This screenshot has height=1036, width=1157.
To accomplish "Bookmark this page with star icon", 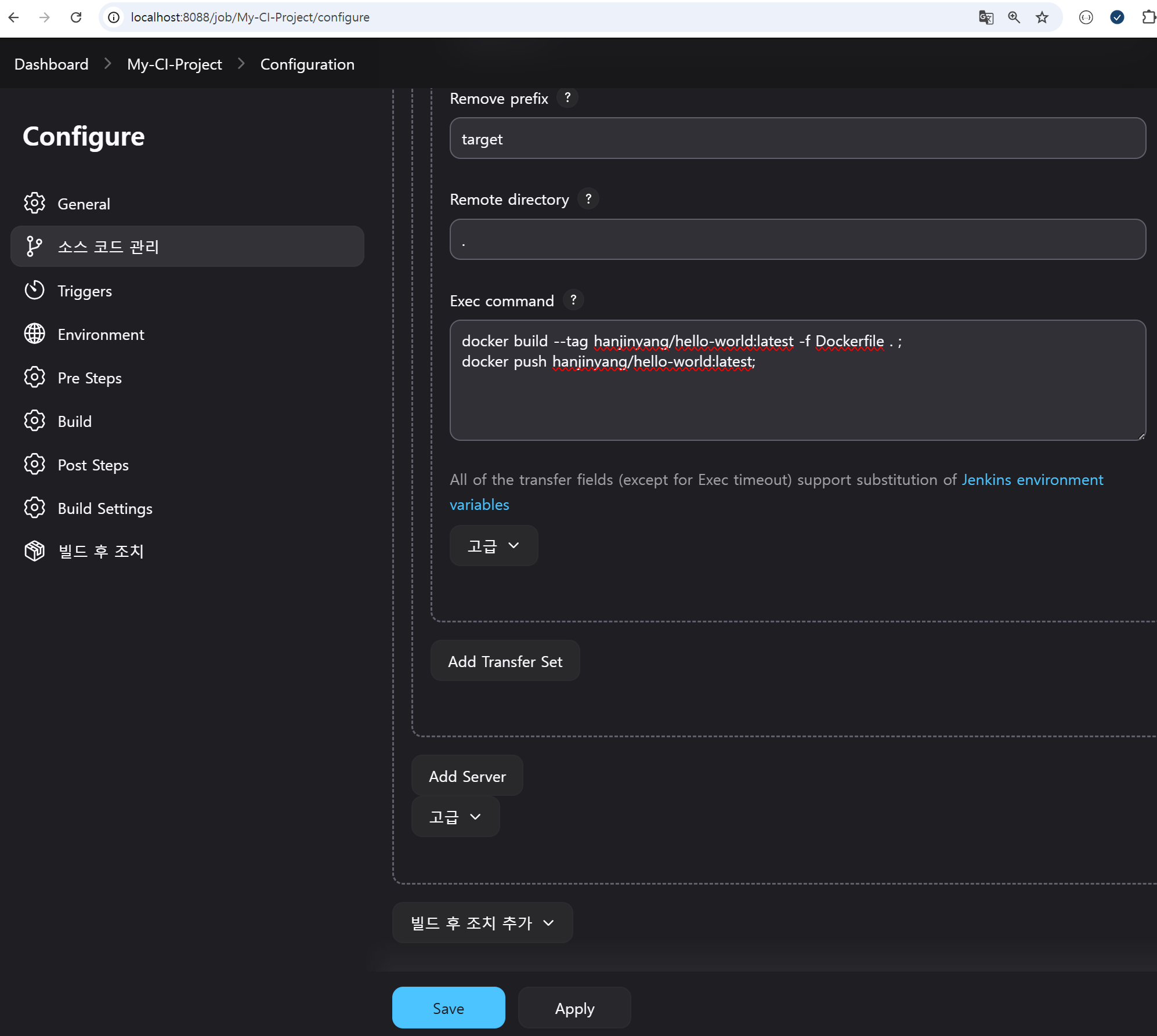I will 1042,17.
